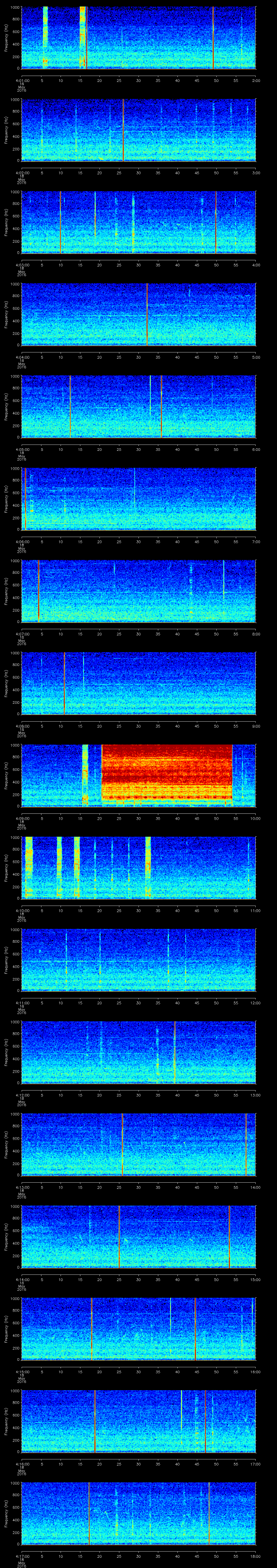
Task: Select the spectrogram for minute 4:03:00
Action: tap(139, 222)
